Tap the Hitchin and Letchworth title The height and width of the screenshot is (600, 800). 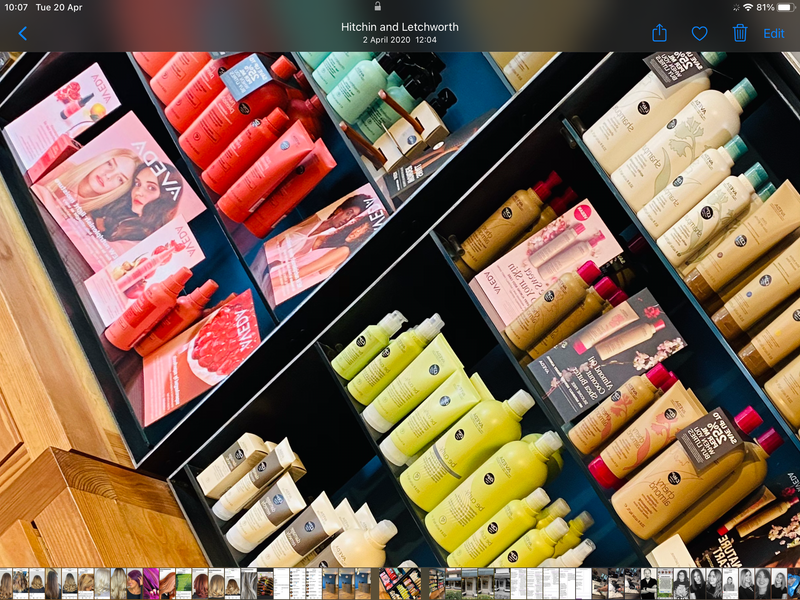[399, 27]
